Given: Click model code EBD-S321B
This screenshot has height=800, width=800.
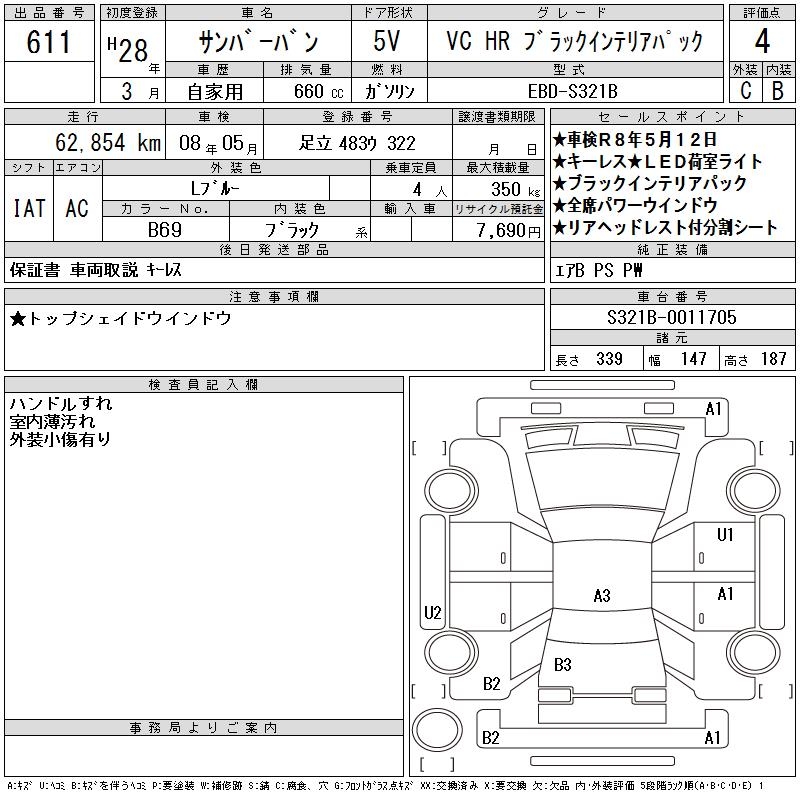Looking at the screenshot, I should pyautogui.click(x=572, y=91).
